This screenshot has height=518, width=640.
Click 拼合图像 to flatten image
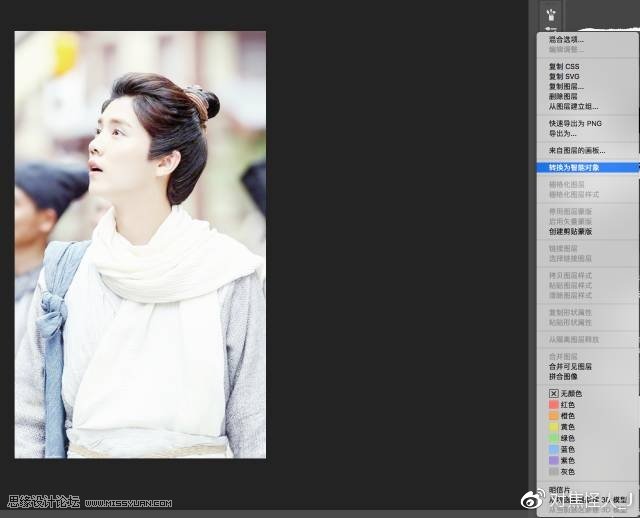[563, 376]
